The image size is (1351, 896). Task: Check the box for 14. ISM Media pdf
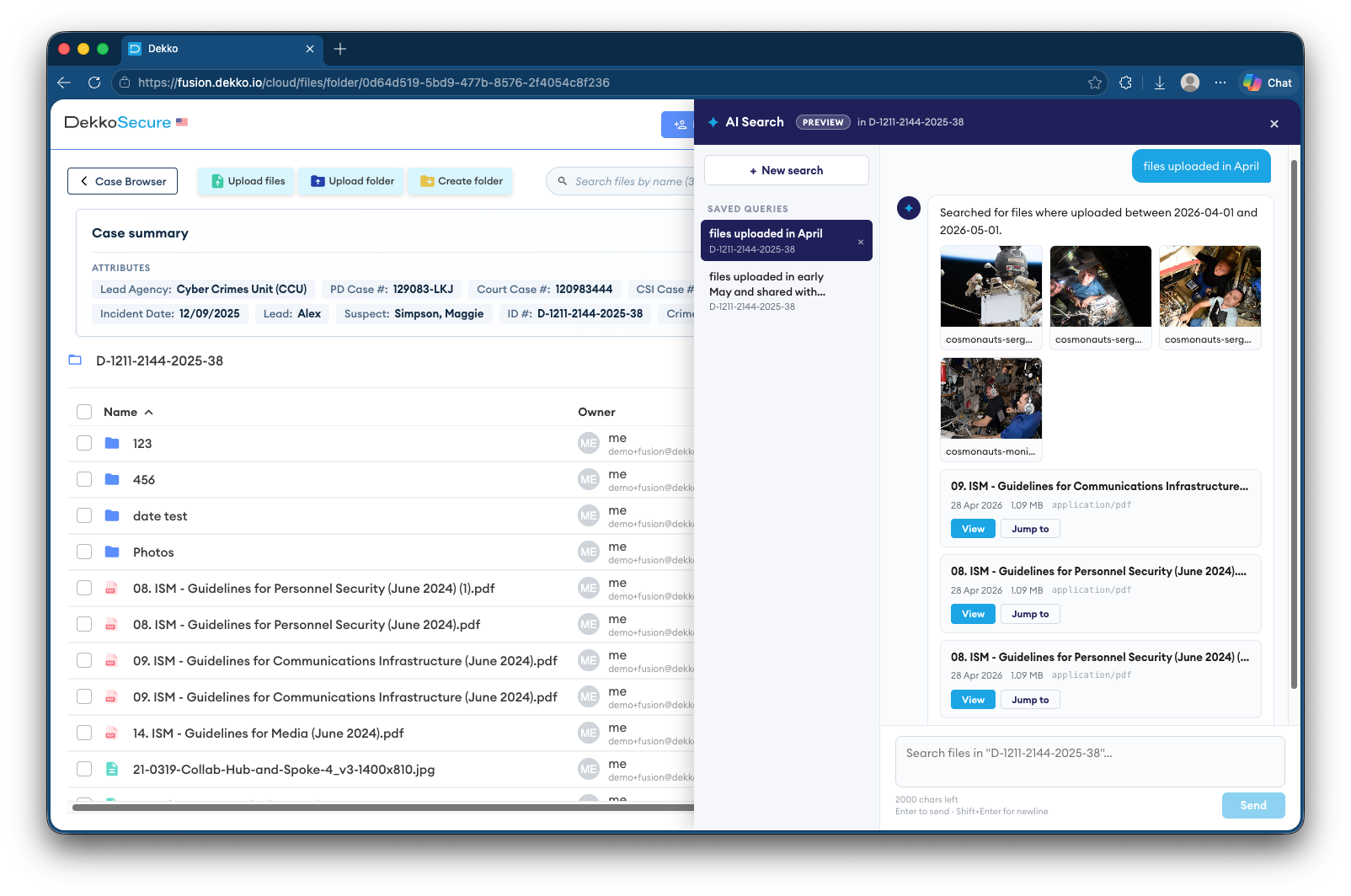pyautogui.click(x=84, y=733)
